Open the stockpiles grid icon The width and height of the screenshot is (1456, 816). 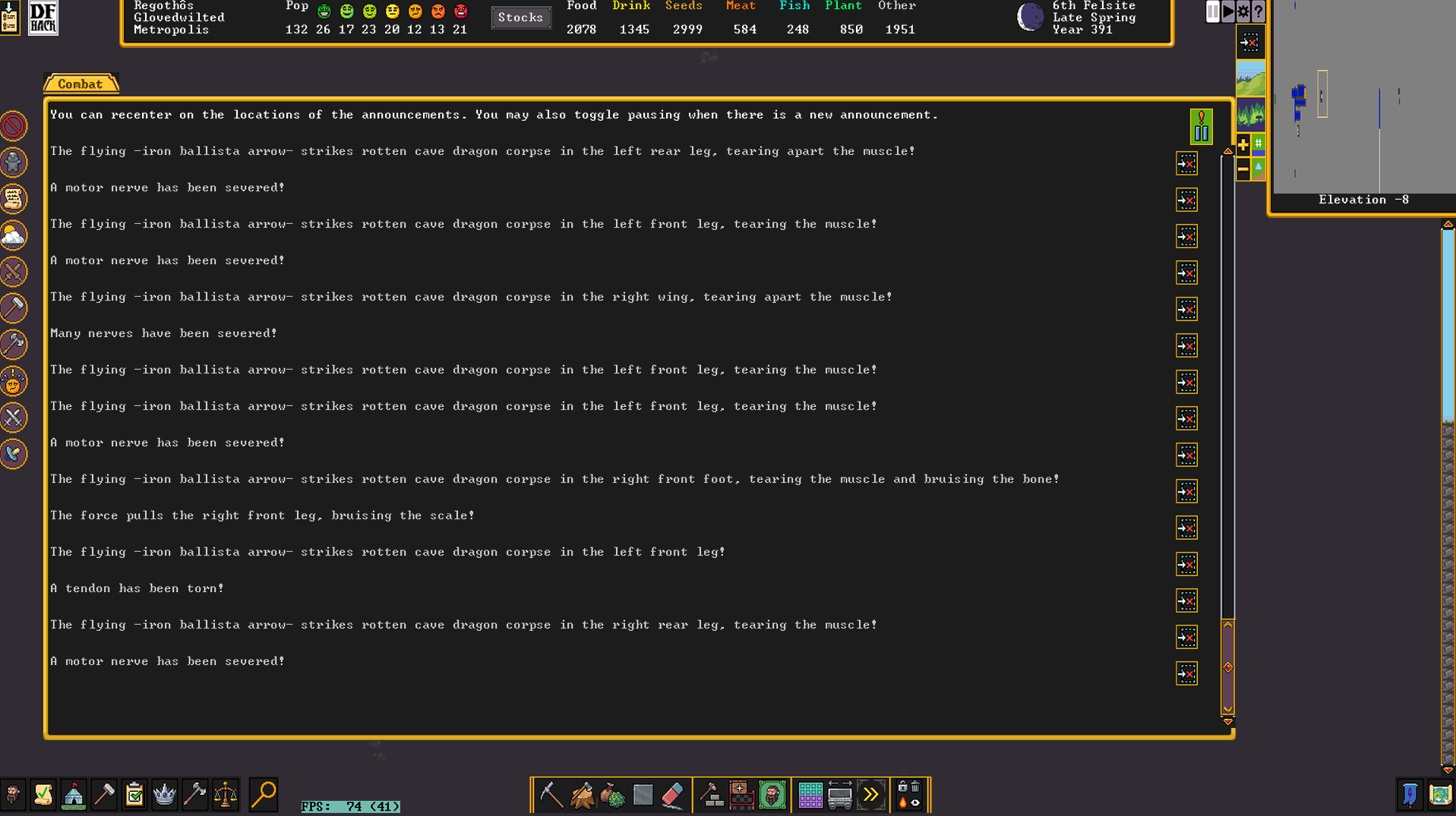click(810, 795)
